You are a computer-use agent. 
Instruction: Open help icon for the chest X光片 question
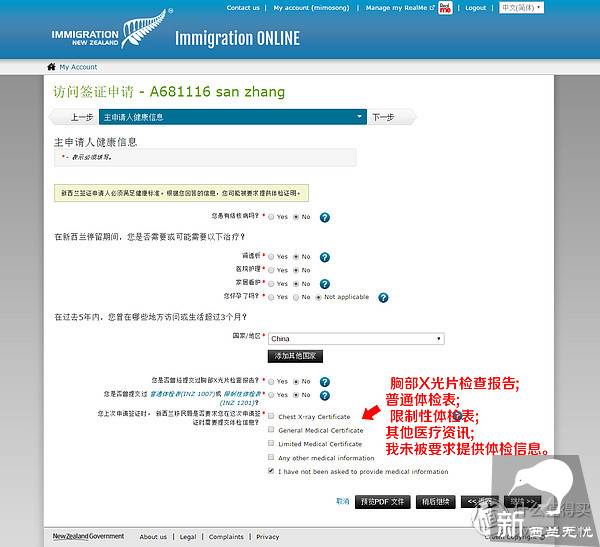coord(324,382)
